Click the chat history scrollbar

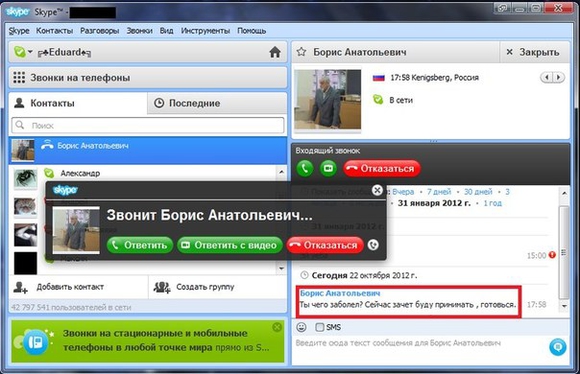[564, 252]
